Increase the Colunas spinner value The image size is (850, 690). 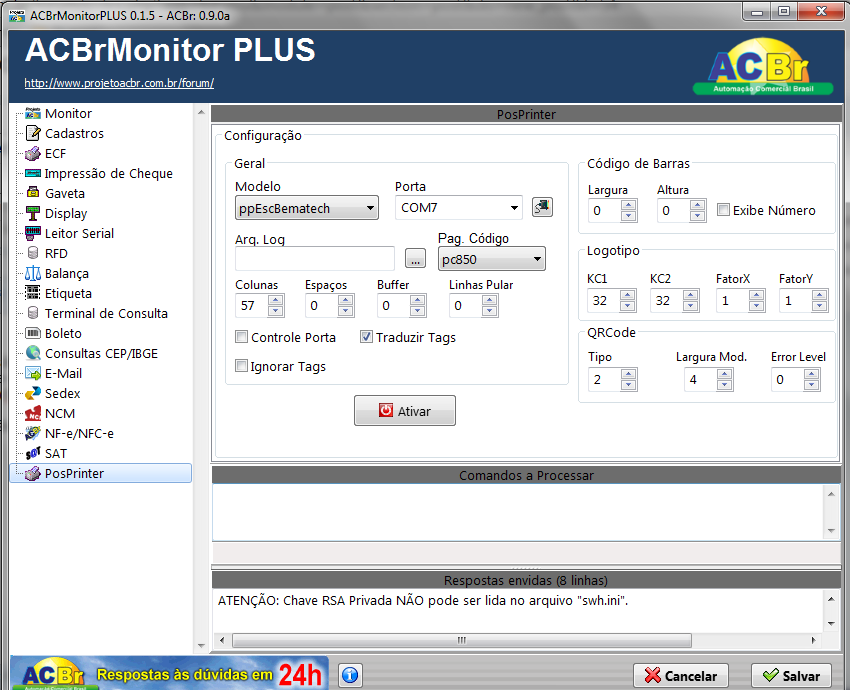coord(276,300)
